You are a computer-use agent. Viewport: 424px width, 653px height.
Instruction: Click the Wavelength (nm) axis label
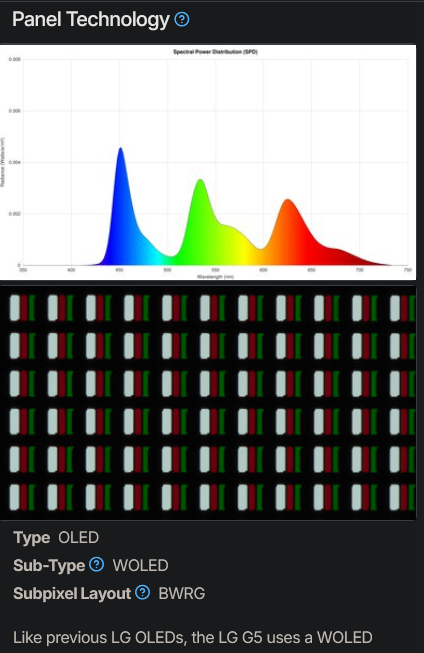click(215, 277)
